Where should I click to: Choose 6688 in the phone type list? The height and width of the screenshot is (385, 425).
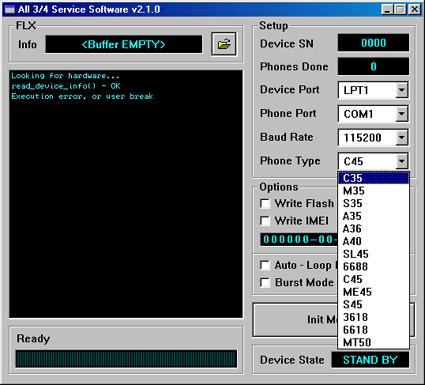[373, 267]
